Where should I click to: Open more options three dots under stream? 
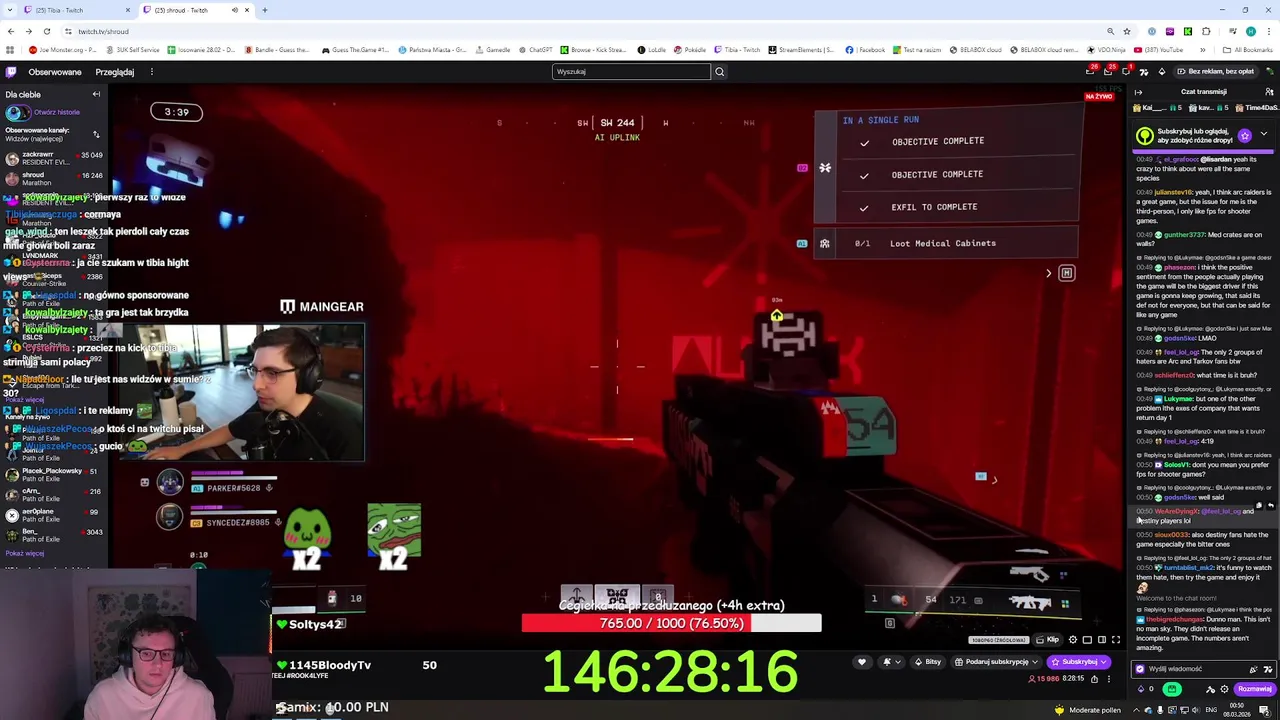1108,679
